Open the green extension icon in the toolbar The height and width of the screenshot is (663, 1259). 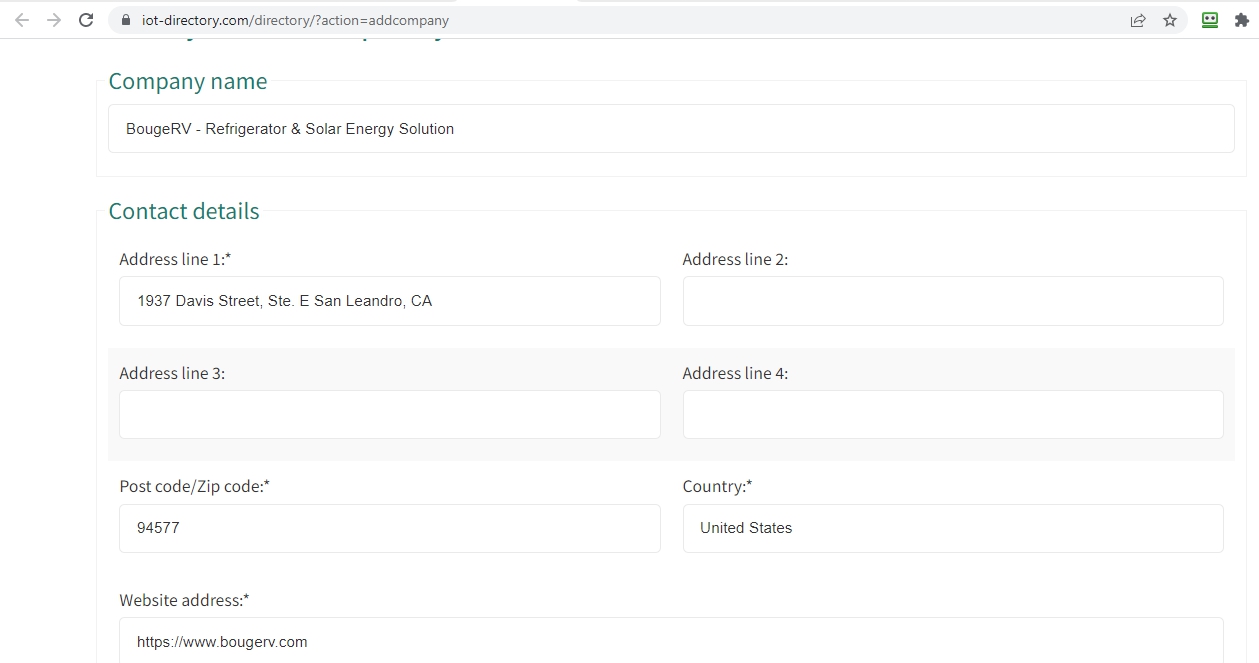[1210, 20]
